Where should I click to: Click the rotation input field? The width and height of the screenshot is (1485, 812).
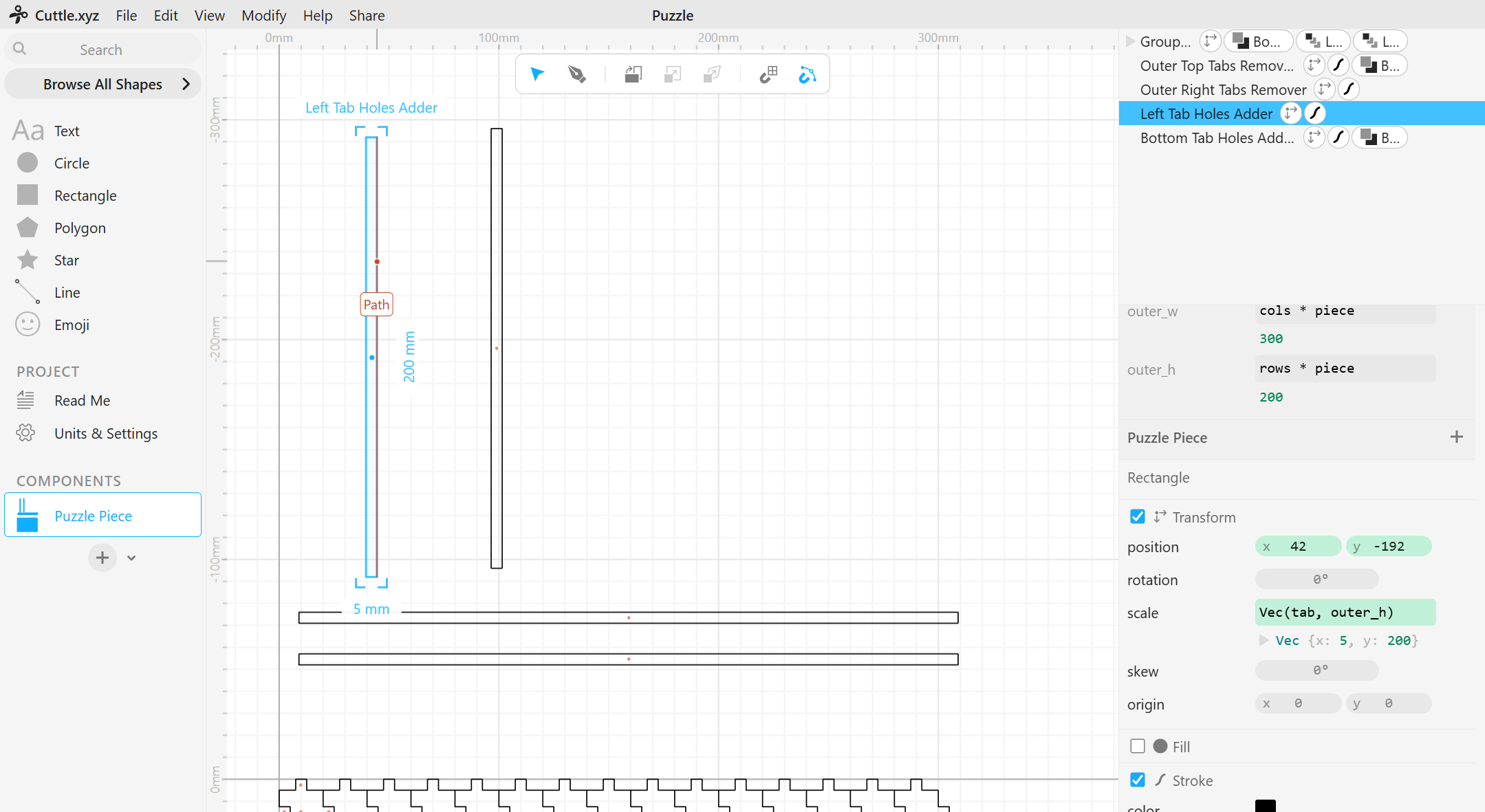coord(1316,579)
